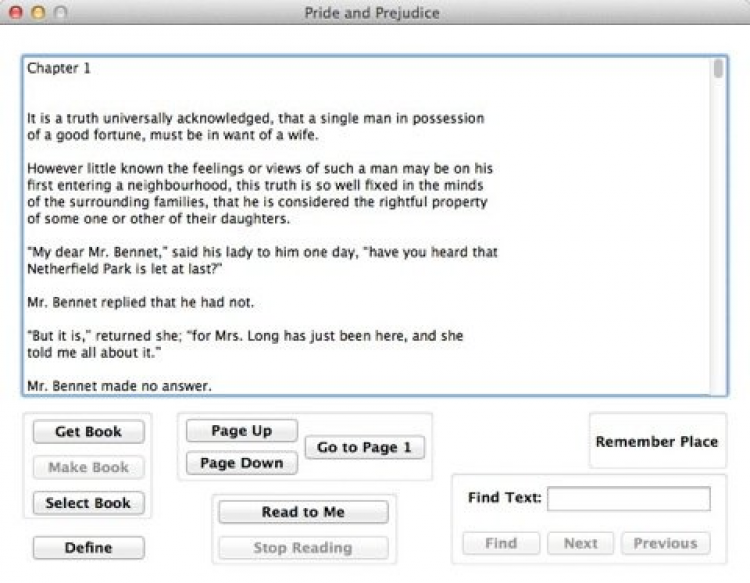Minimize the window with the yellow button
This screenshot has width=750, height=583.
click(38, 13)
